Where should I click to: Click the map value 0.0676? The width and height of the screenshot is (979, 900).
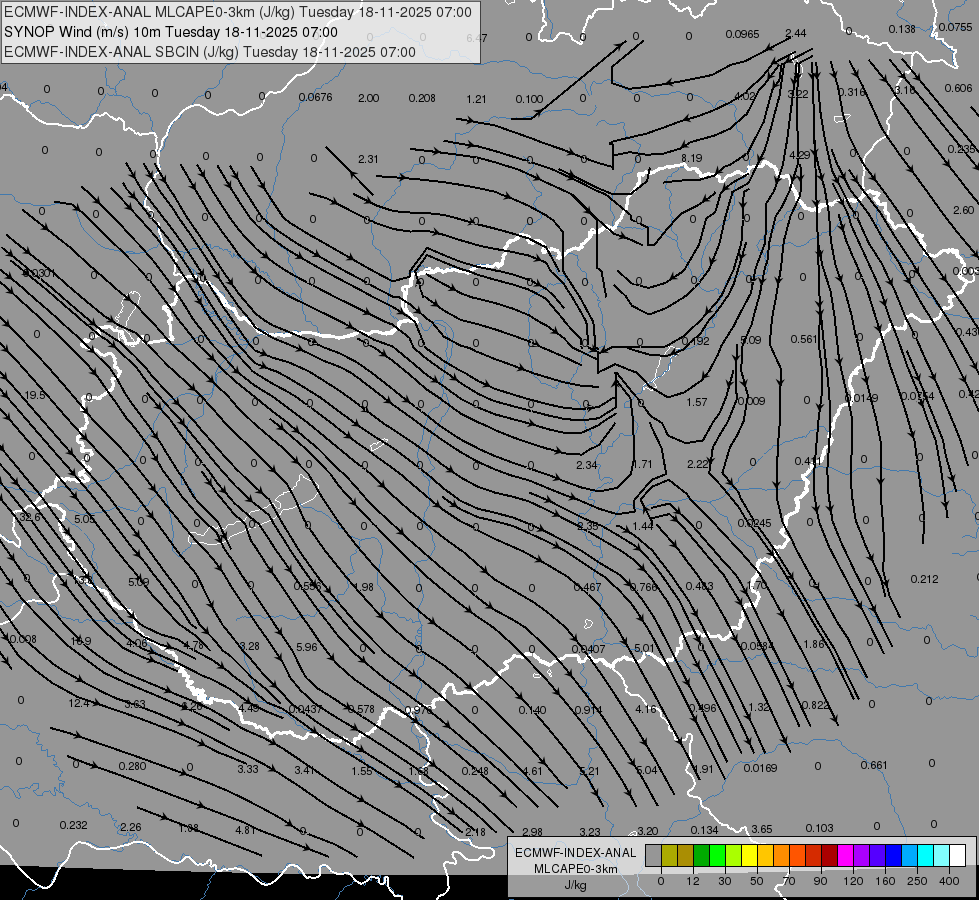click(315, 97)
